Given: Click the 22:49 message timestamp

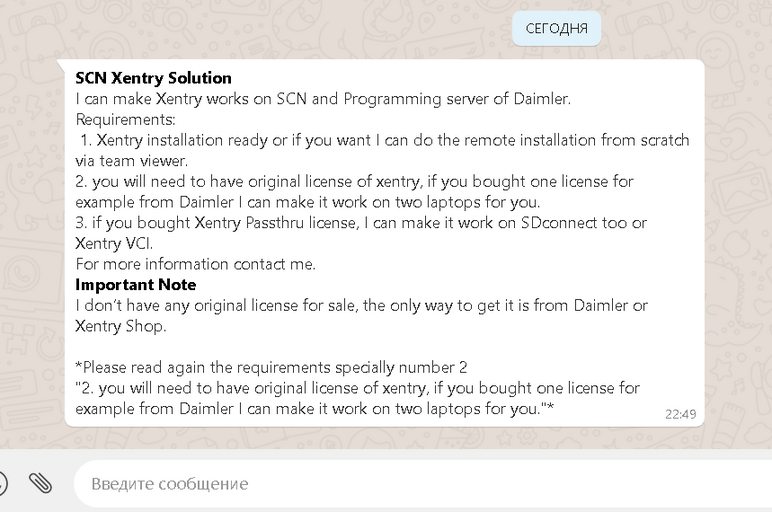Looking at the screenshot, I should pyautogui.click(x=680, y=413).
